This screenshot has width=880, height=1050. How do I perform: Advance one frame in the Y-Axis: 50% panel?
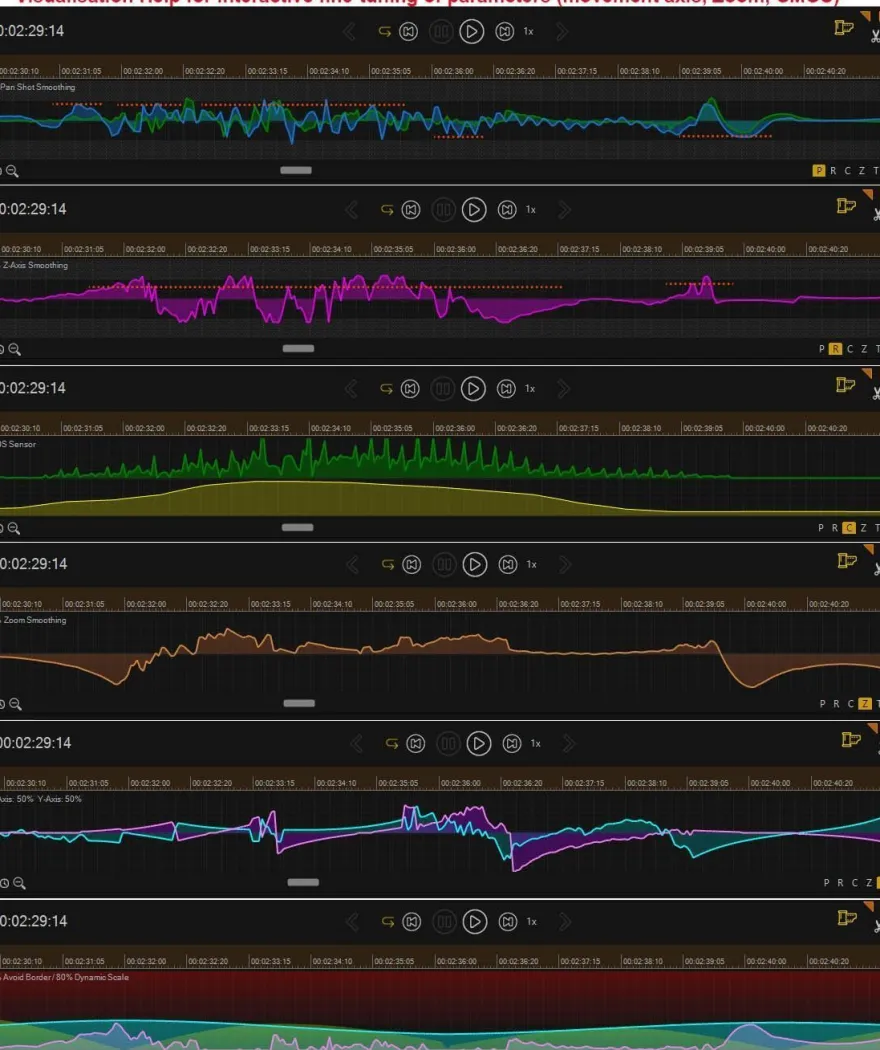(512, 743)
